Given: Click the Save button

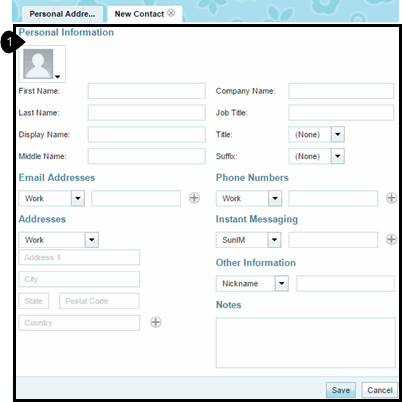Looking at the screenshot, I should (x=341, y=390).
